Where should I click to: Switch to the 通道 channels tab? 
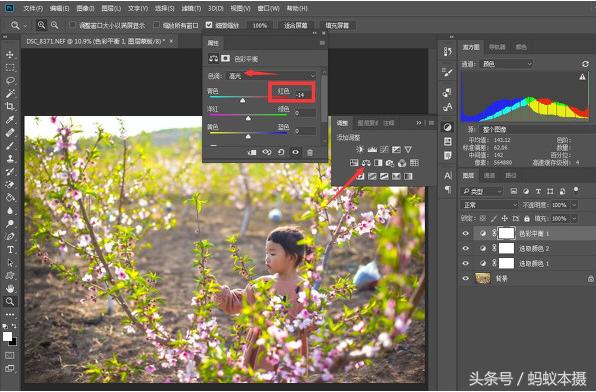coord(489,175)
